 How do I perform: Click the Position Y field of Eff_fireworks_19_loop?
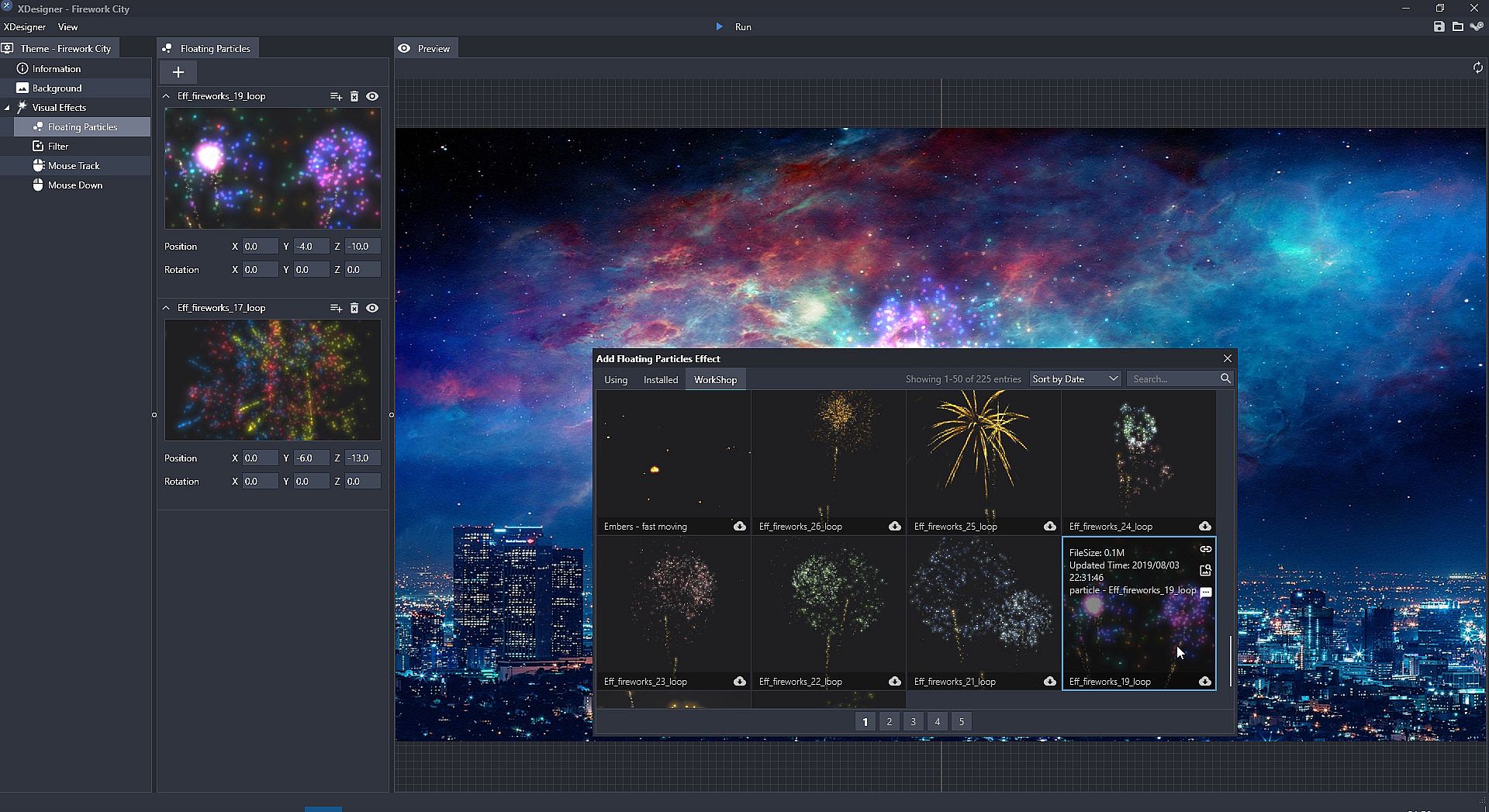coord(310,247)
